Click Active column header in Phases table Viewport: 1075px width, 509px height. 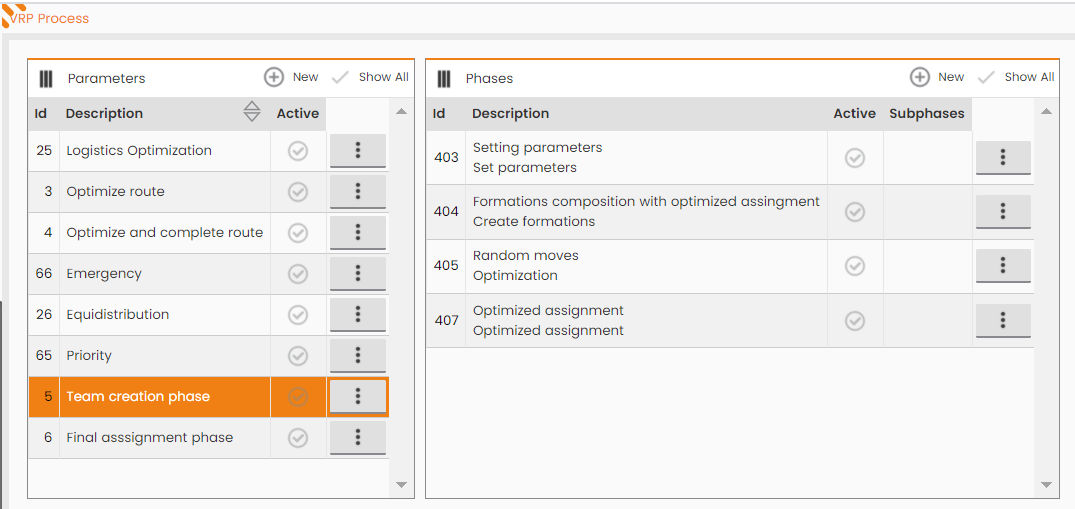854,113
